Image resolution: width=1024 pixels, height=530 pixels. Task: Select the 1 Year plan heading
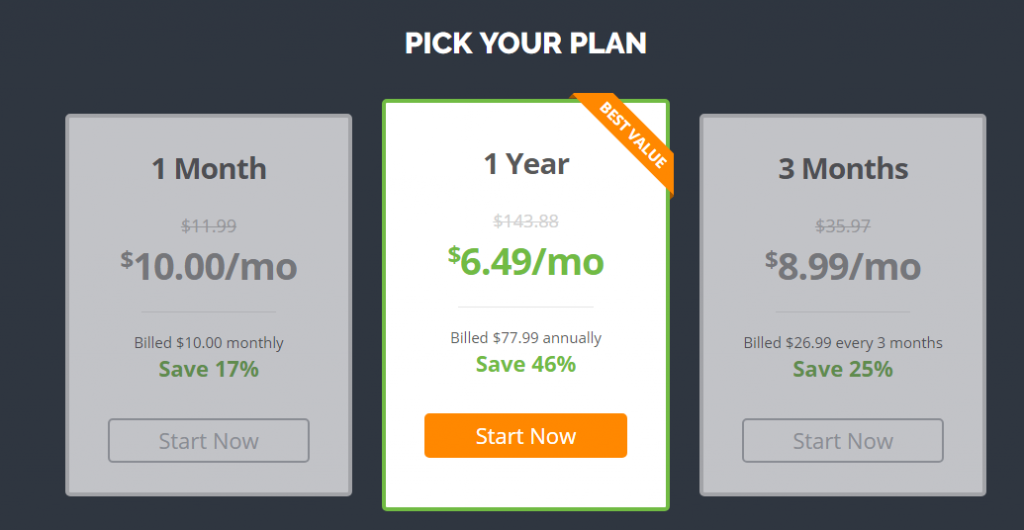tap(526, 164)
